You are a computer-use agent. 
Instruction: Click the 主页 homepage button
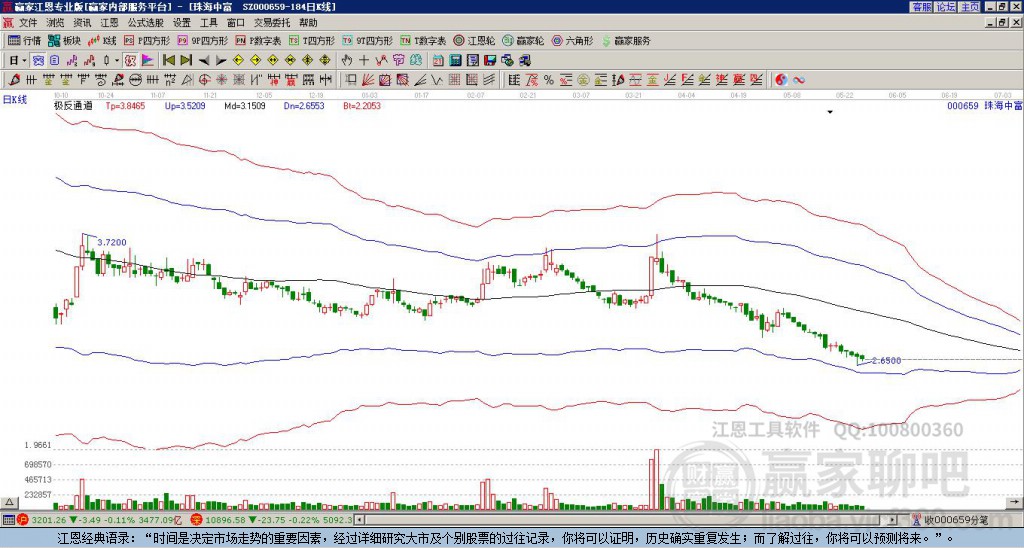pyautogui.click(x=970, y=7)
